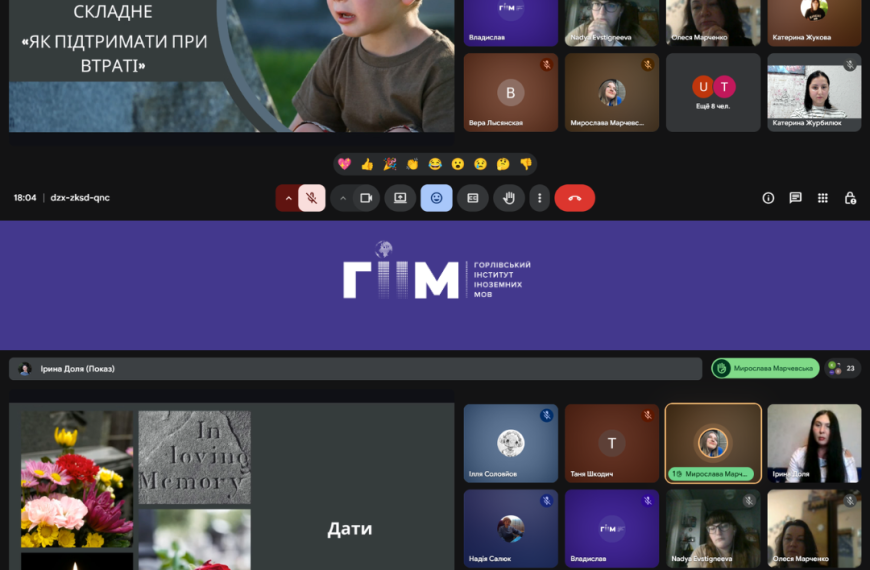The image size is (870, 570).
Task: Click the present screen icon
Action: pos(400,198)
